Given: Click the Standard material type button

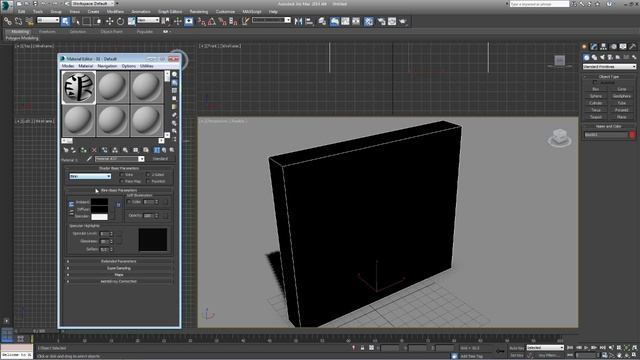Looking at the screenshot, I should (x=160, y=159).
